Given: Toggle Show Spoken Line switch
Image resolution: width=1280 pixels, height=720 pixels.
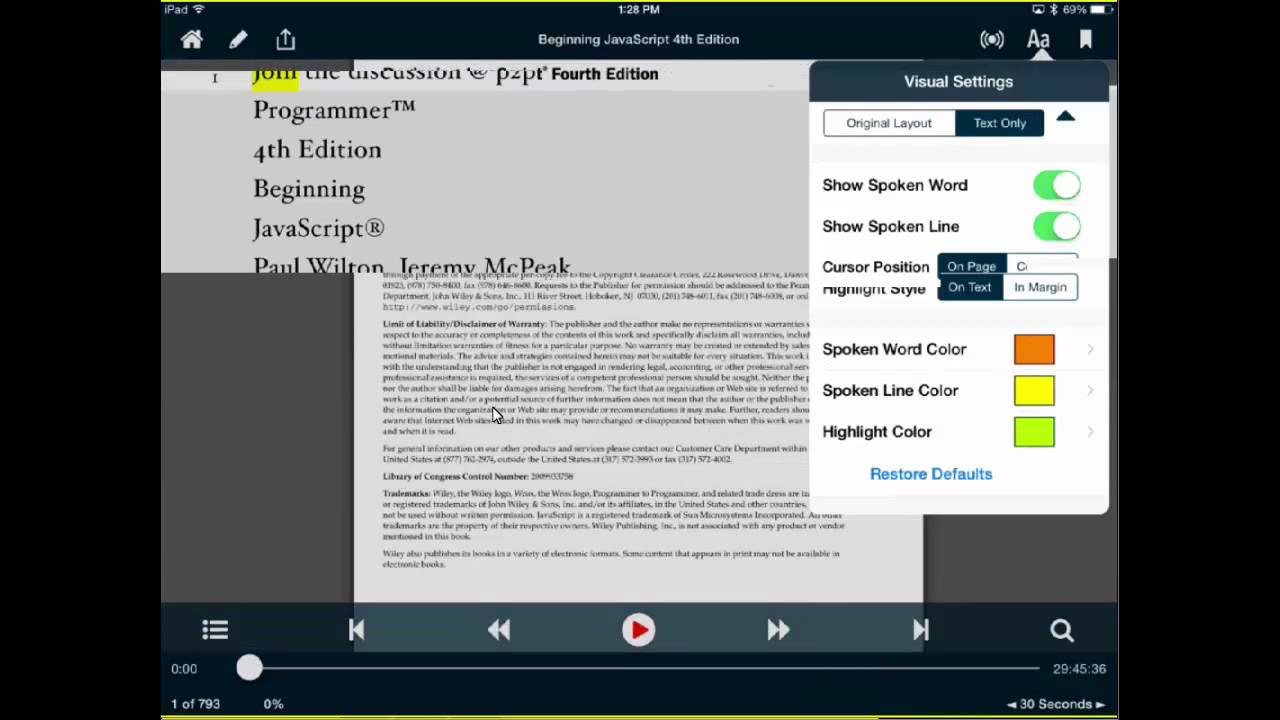Looking at the screenshot, I should coord(1057,226).
